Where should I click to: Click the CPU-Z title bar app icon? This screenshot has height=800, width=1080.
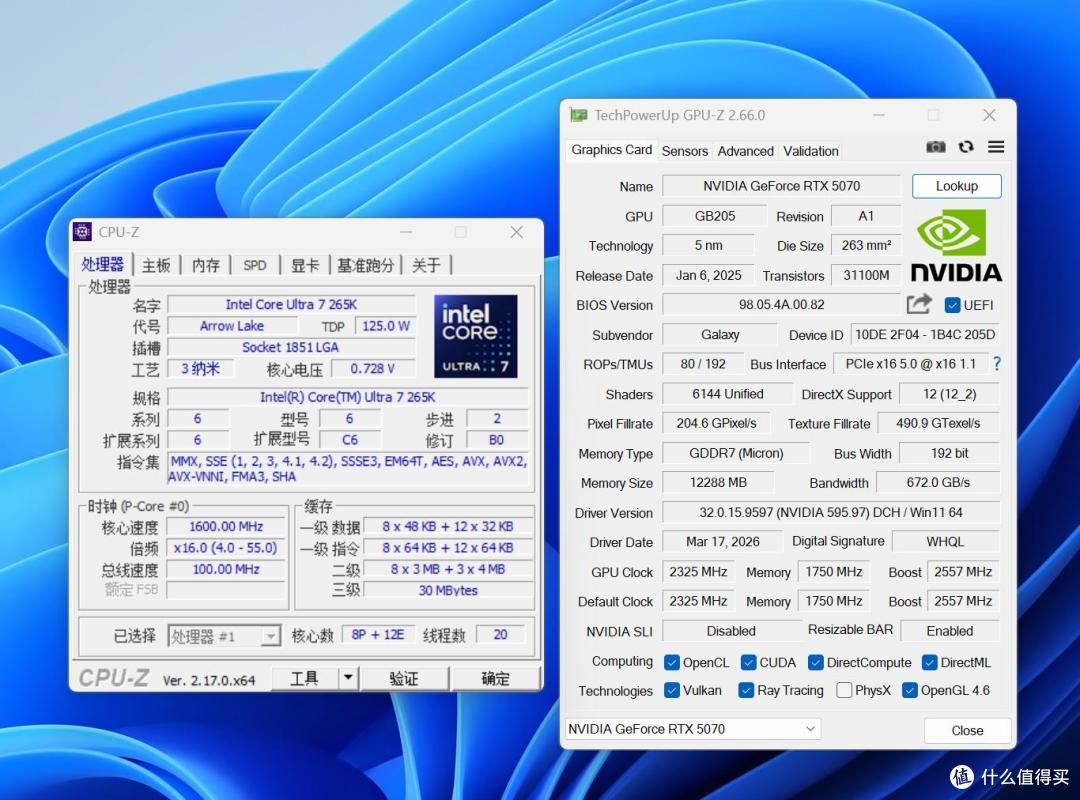pyautogui.click(x=83, y=232)
